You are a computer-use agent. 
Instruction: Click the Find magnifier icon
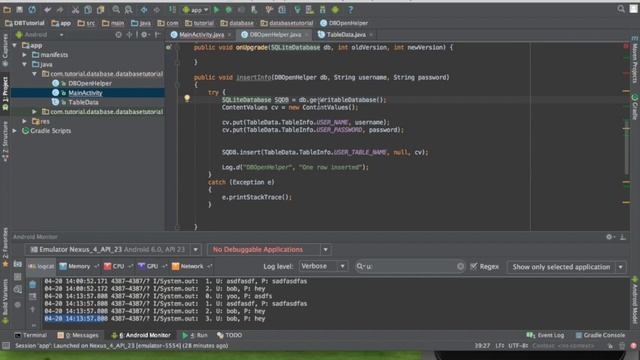(x=116, y=9)
